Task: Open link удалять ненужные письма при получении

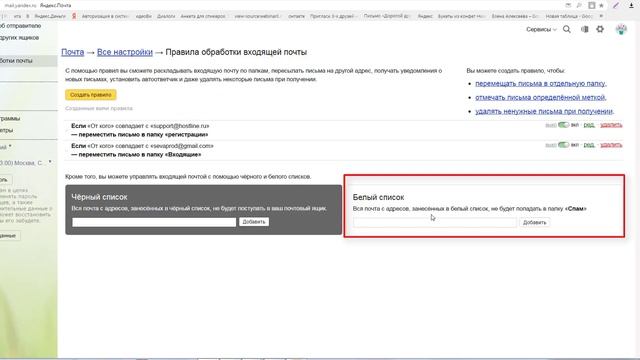Action: pos(544,111)
